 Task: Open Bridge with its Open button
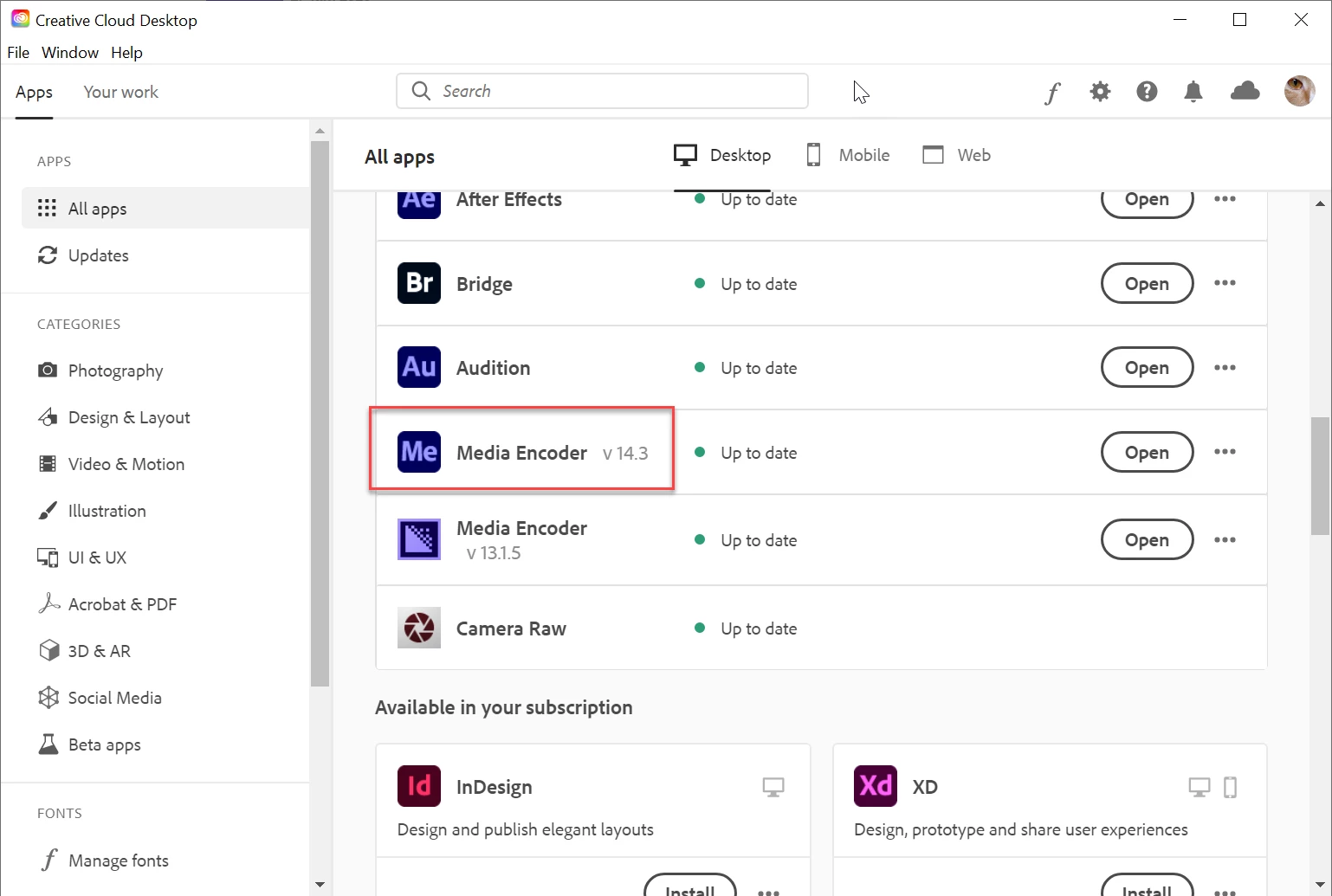[1147, 283]
